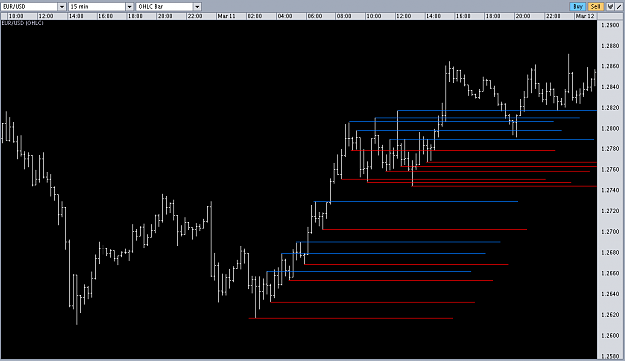Viewport: 625px width, 361px height.
Task: Select the lowest red line near 1.2620
Action: pyautogui.click(x=351, y=318)
